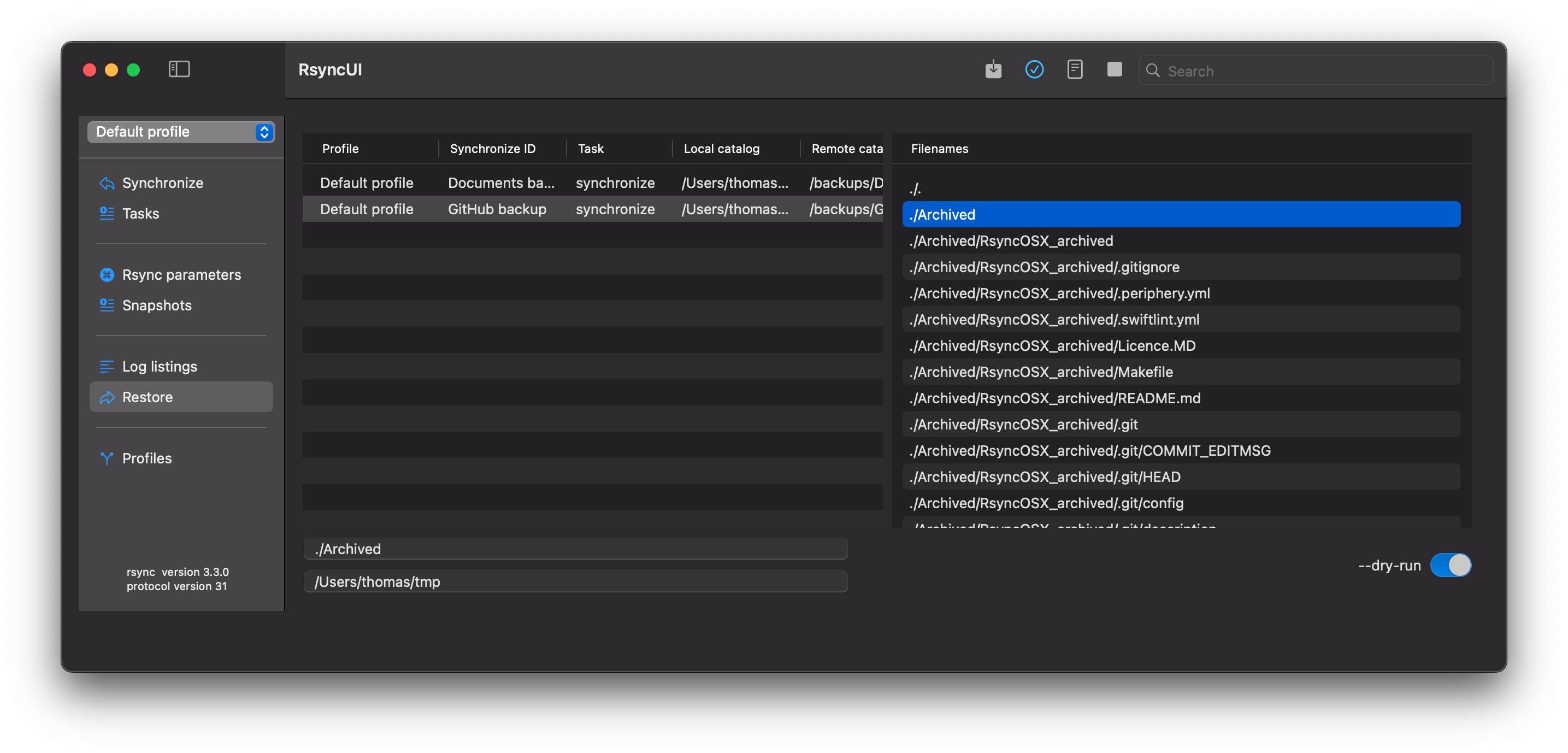Open the document log toolbar icon
This screenshot has width=1568, height=753.
coord(1074,69)
